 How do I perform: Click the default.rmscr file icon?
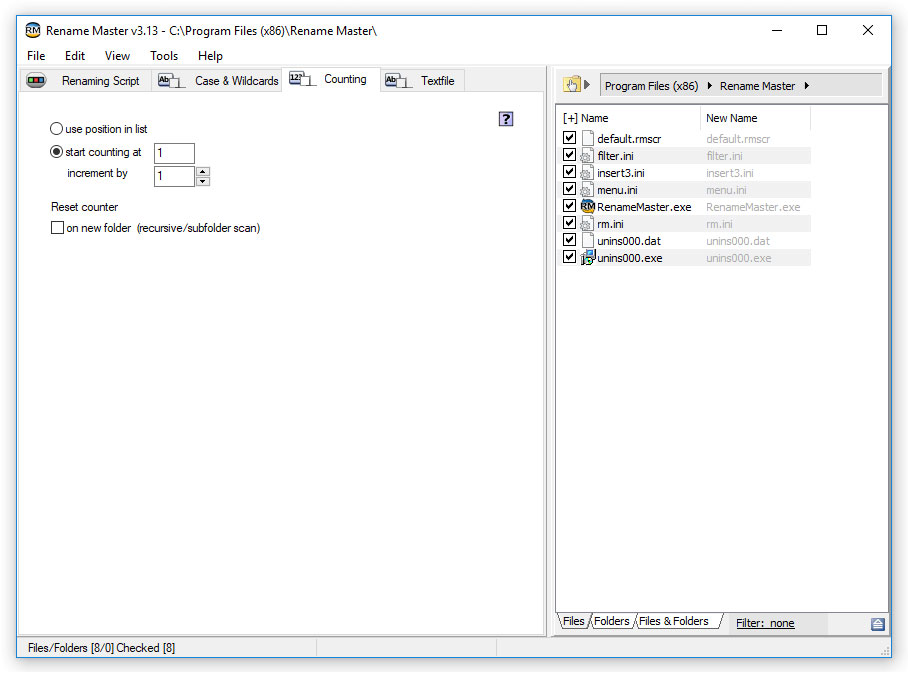point(587,138)
